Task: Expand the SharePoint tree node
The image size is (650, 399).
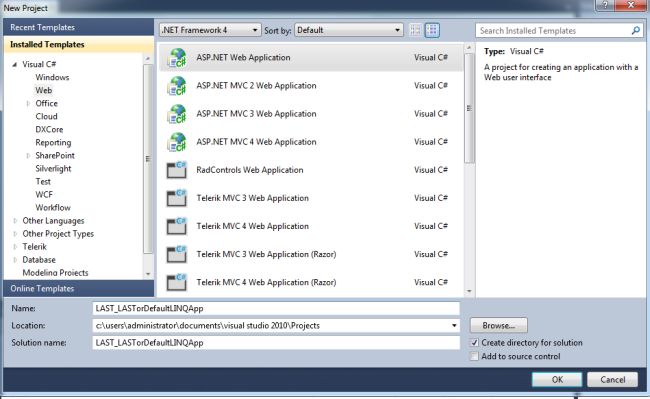Action: 28,156
